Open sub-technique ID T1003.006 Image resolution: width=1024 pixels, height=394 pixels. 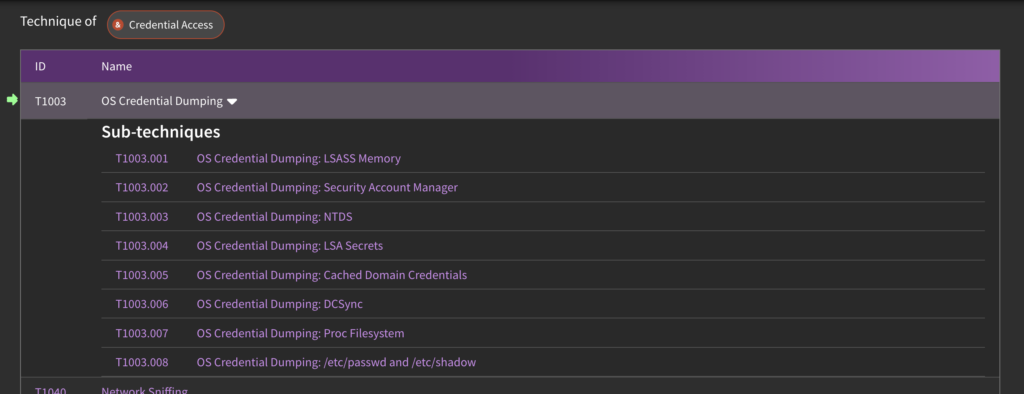[x=142, y=304]
